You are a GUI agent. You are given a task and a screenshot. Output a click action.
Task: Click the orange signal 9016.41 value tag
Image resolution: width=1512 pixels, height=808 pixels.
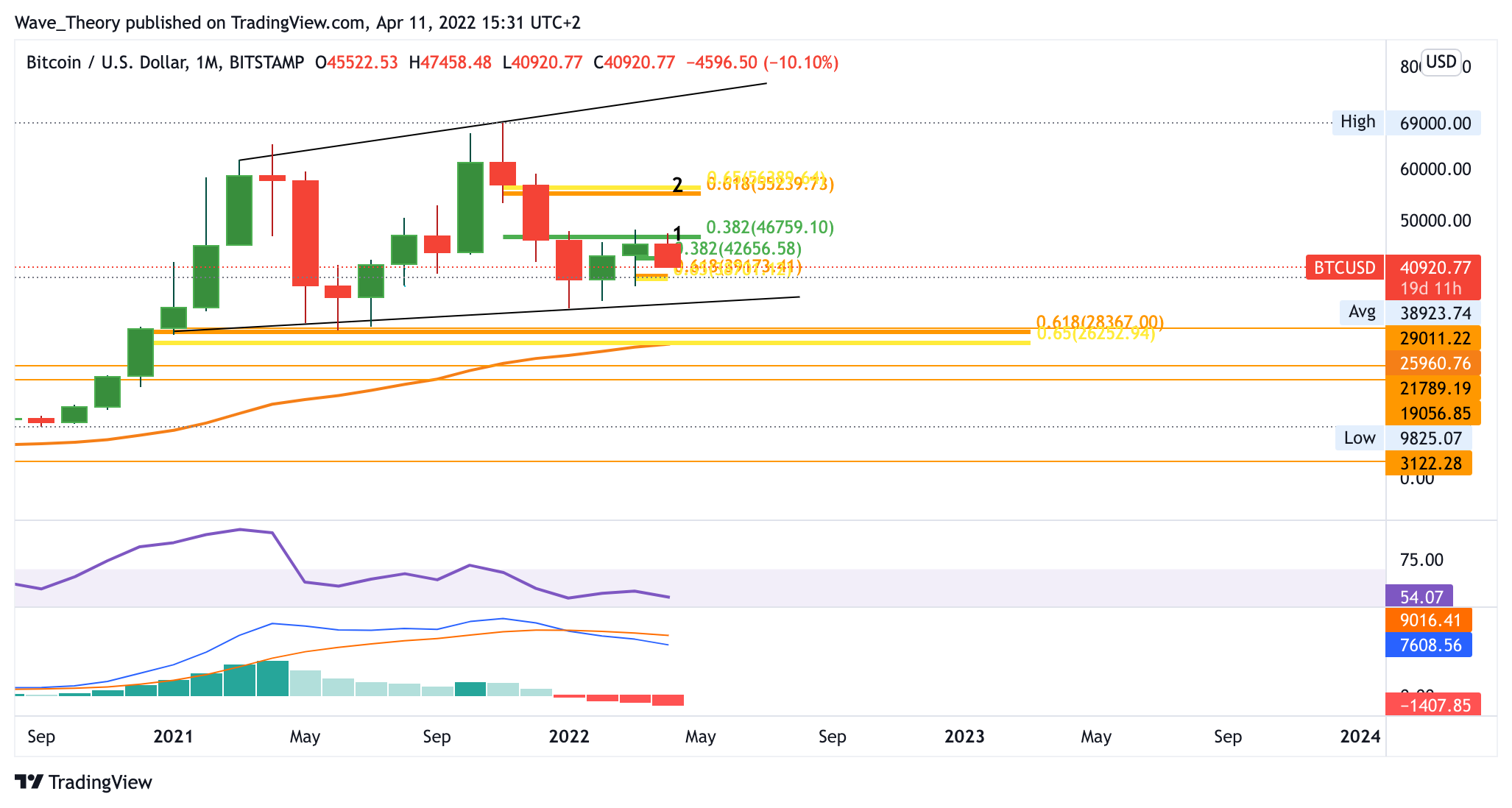click(1429, 620)
